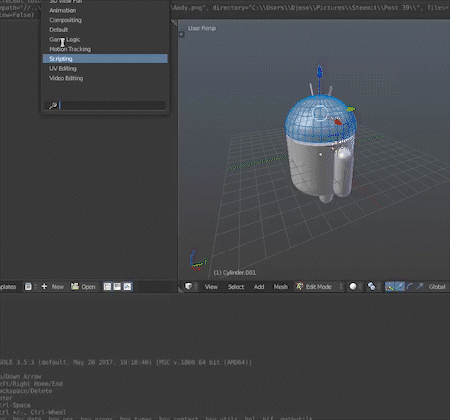Open the Mesh menu in 3D viewport
Viewport: 450px width, 420px height.
pyautogui.click(x=280, y=287)
